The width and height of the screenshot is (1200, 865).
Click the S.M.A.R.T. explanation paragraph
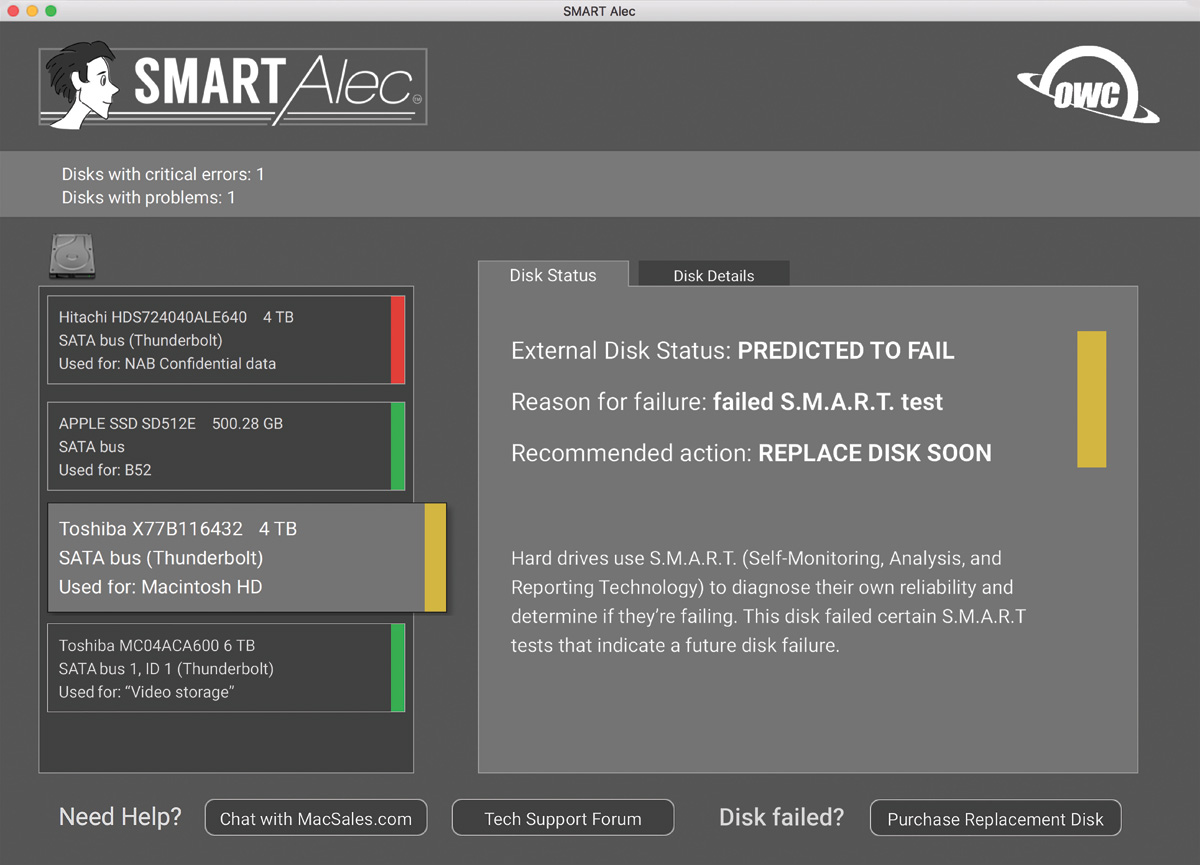(x=768, y=602)
